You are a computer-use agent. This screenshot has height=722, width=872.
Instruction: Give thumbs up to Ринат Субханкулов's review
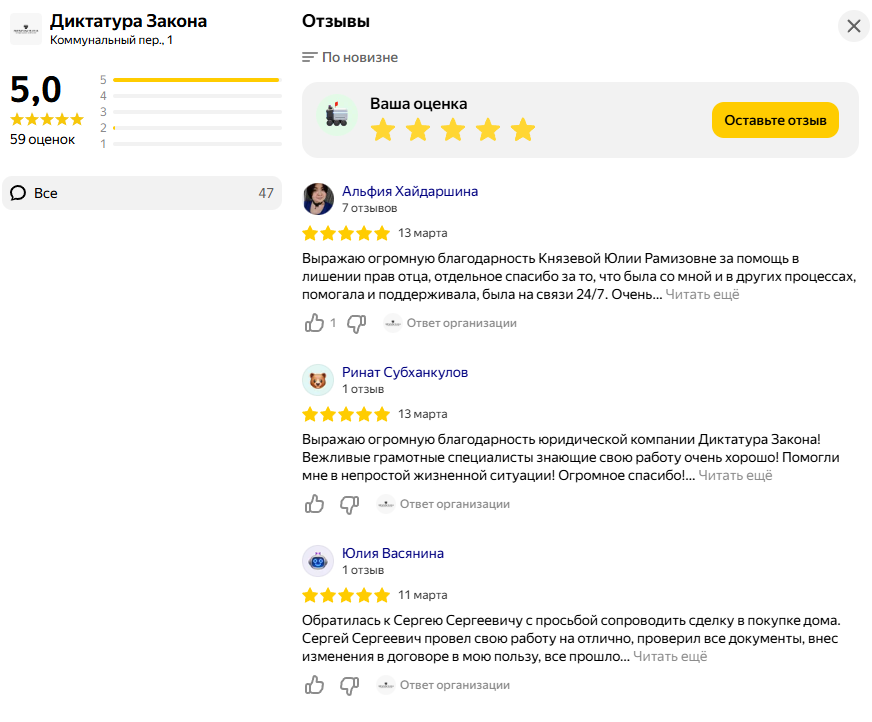(314, 504)
